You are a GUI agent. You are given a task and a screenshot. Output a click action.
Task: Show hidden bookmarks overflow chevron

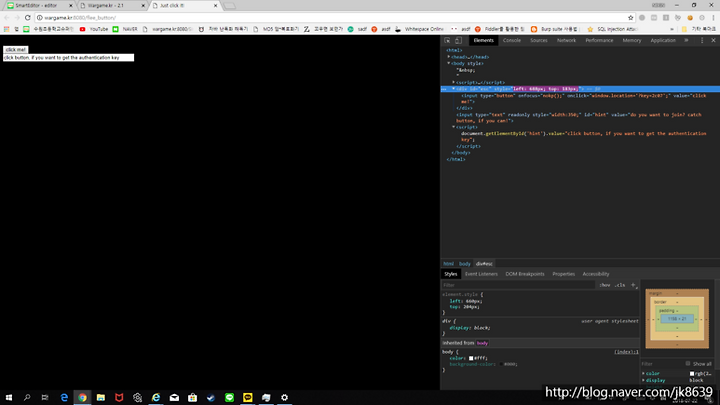[x=672, y=29]
